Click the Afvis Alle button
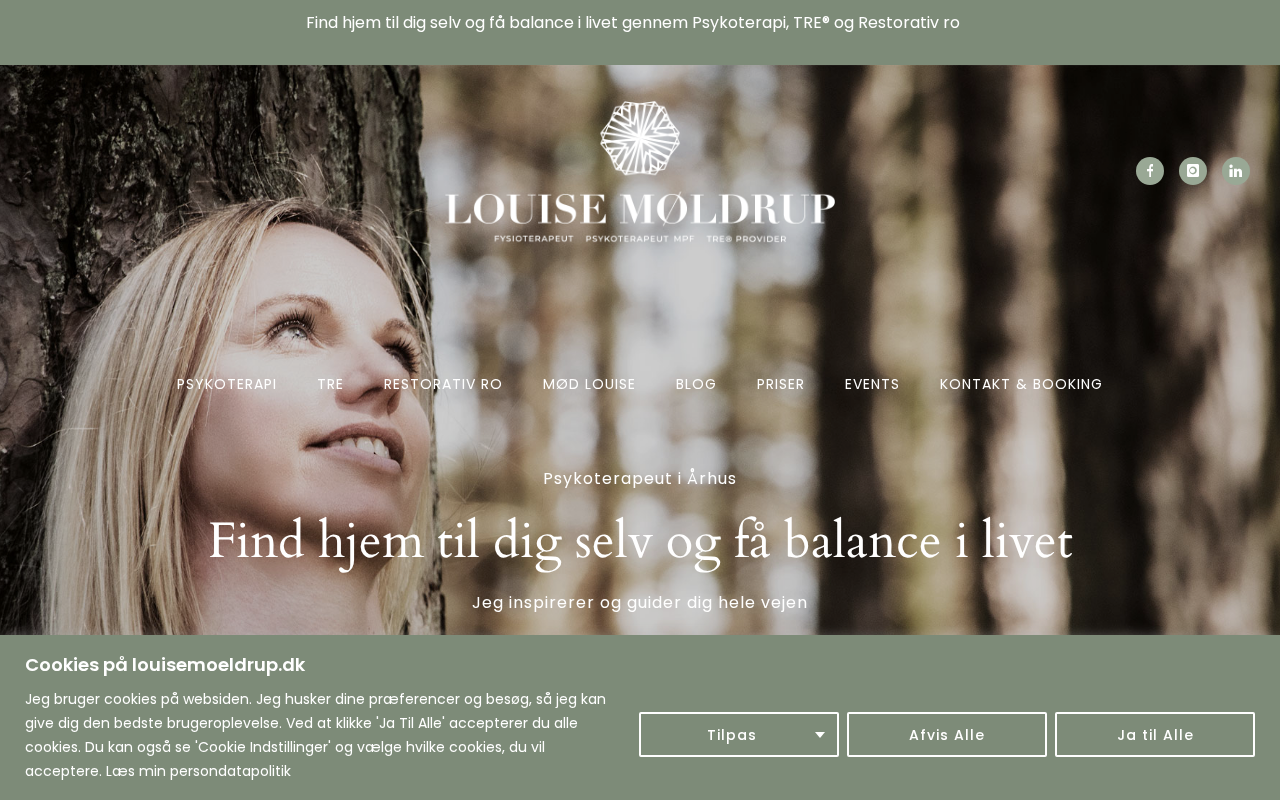The image size is (1280, 800). (947, 735)
